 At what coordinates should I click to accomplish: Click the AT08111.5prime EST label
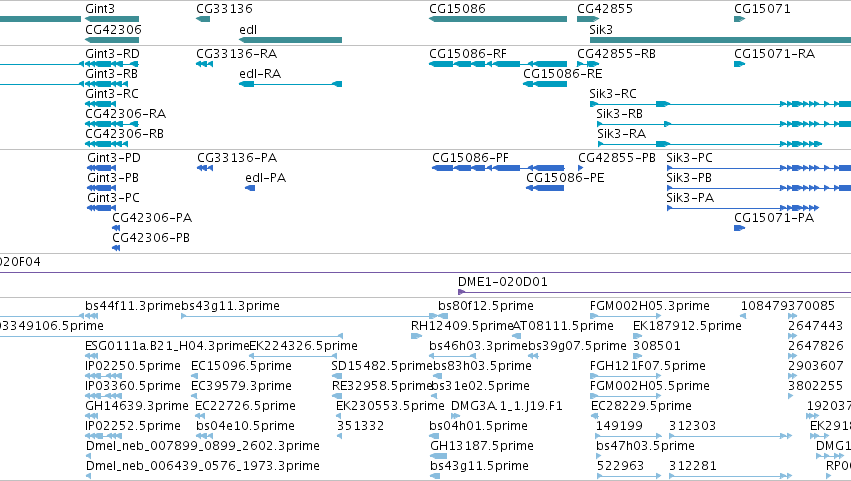coord(563,326)
